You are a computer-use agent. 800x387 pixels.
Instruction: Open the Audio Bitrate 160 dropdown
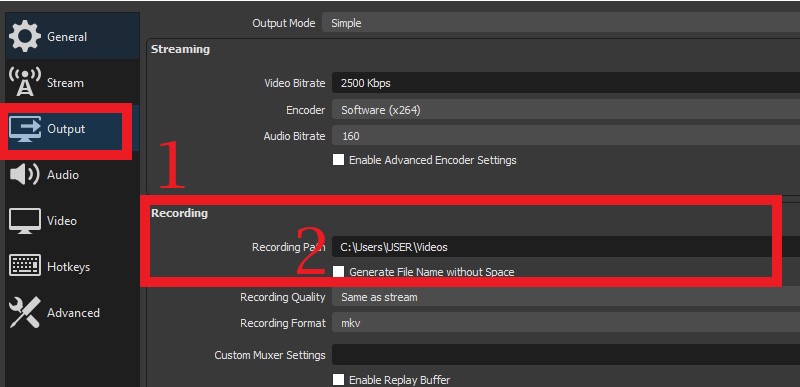click(566, 136)
